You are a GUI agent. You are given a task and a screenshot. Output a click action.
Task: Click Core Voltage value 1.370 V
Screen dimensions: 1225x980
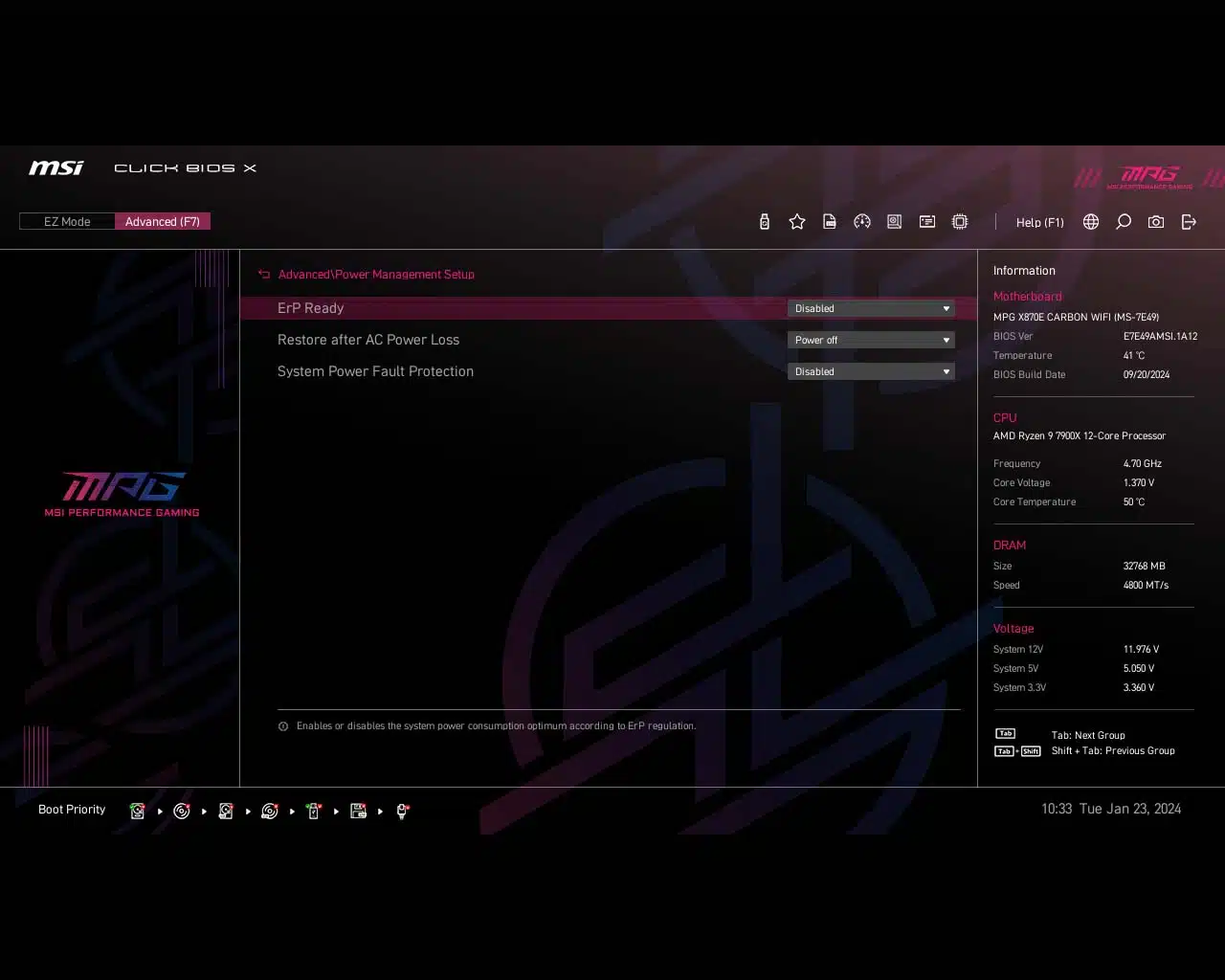pyautogui.click(x=1139, y=483)
